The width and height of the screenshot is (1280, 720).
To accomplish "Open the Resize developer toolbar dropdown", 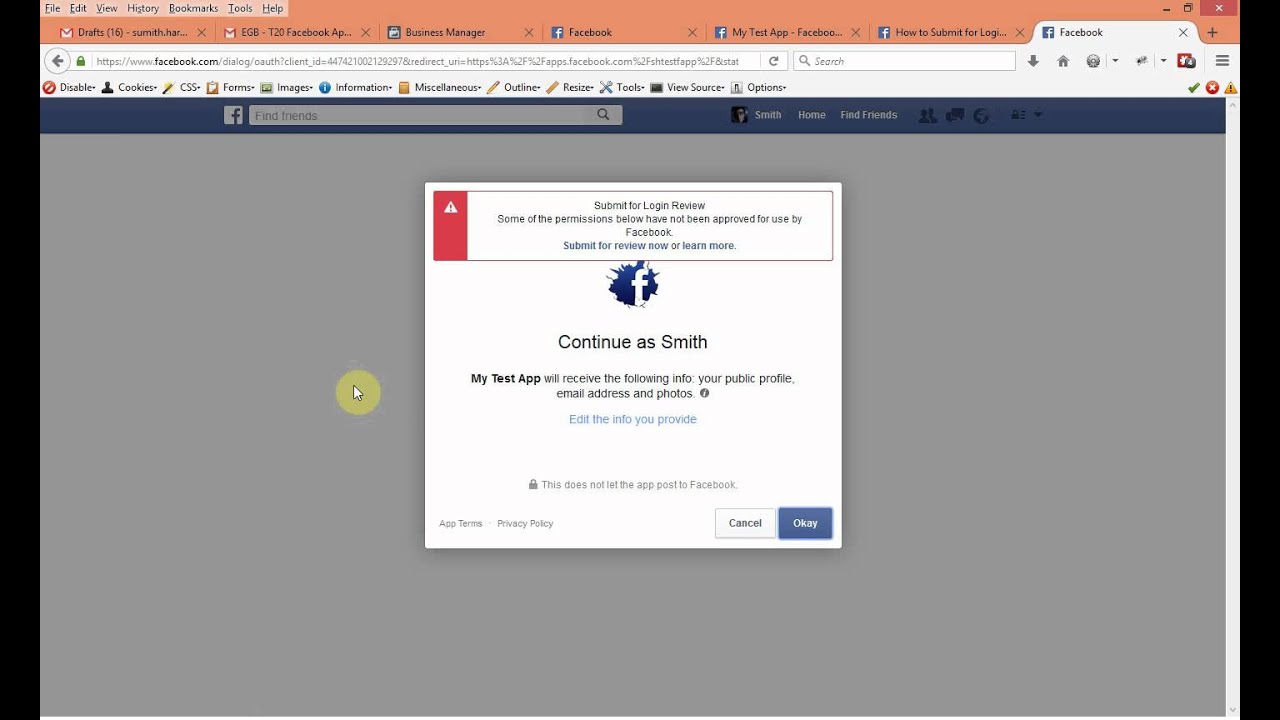I will pyautogui.click(x=570, y=87).
